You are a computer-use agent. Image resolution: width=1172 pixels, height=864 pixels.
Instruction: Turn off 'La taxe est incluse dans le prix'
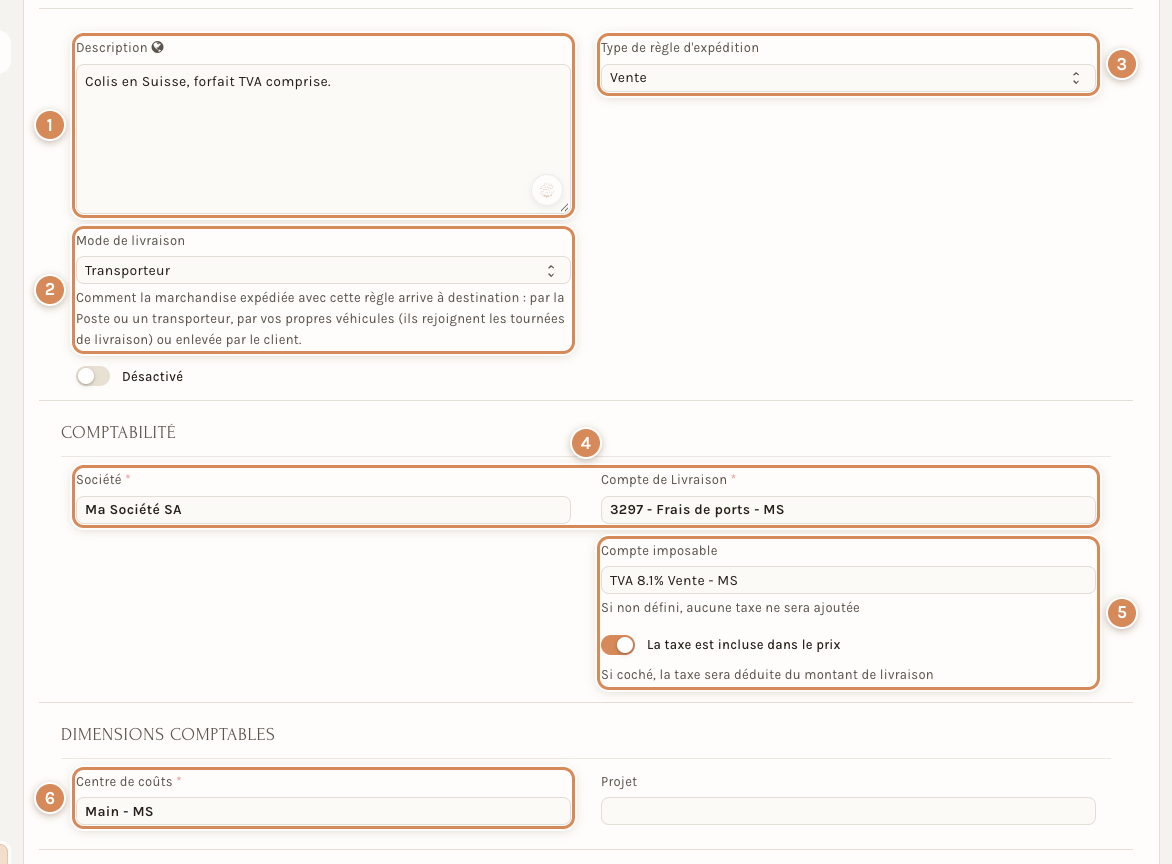(x=618, y=644)
